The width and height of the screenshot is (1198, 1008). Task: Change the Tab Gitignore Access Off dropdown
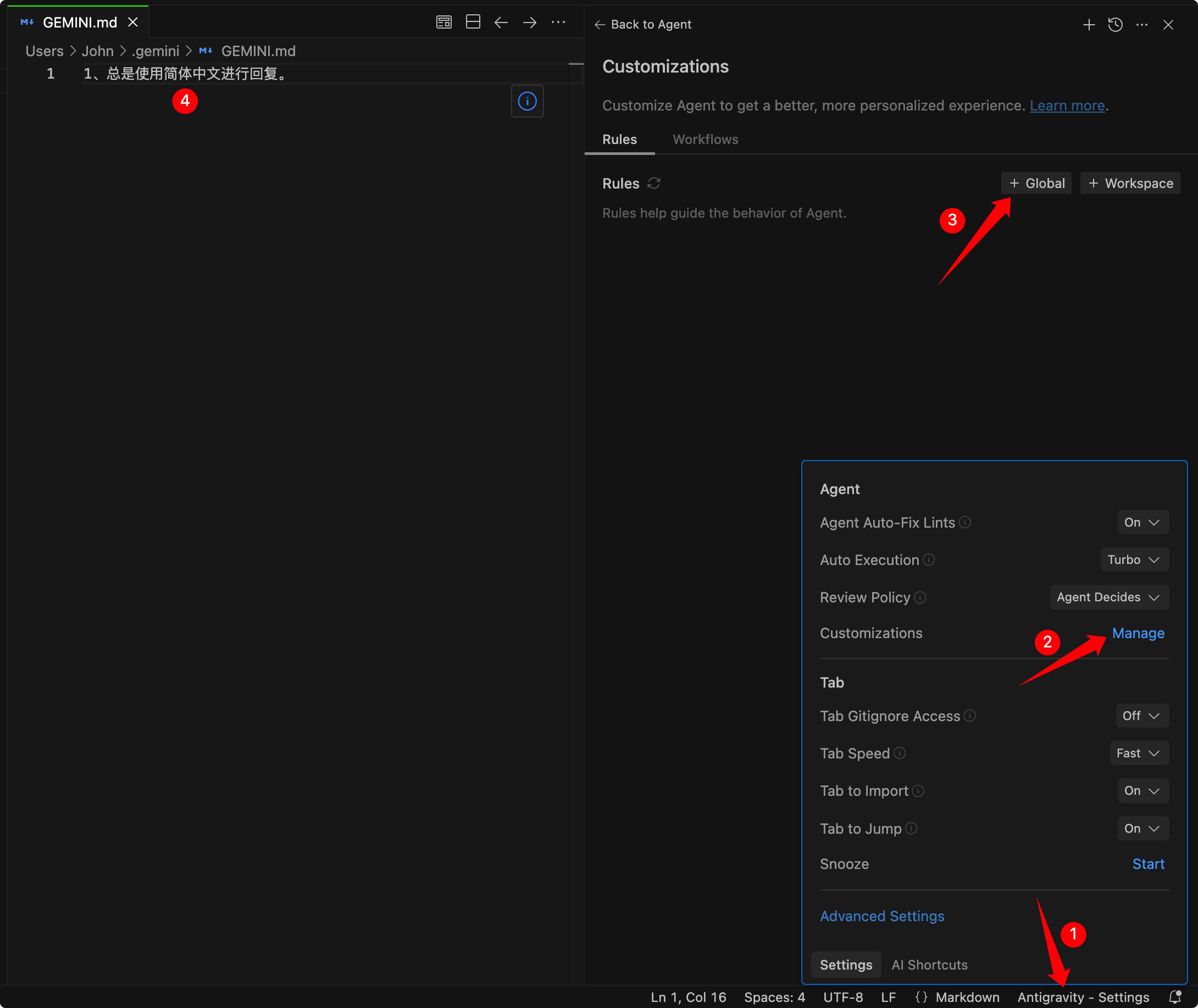point(1141,716)
